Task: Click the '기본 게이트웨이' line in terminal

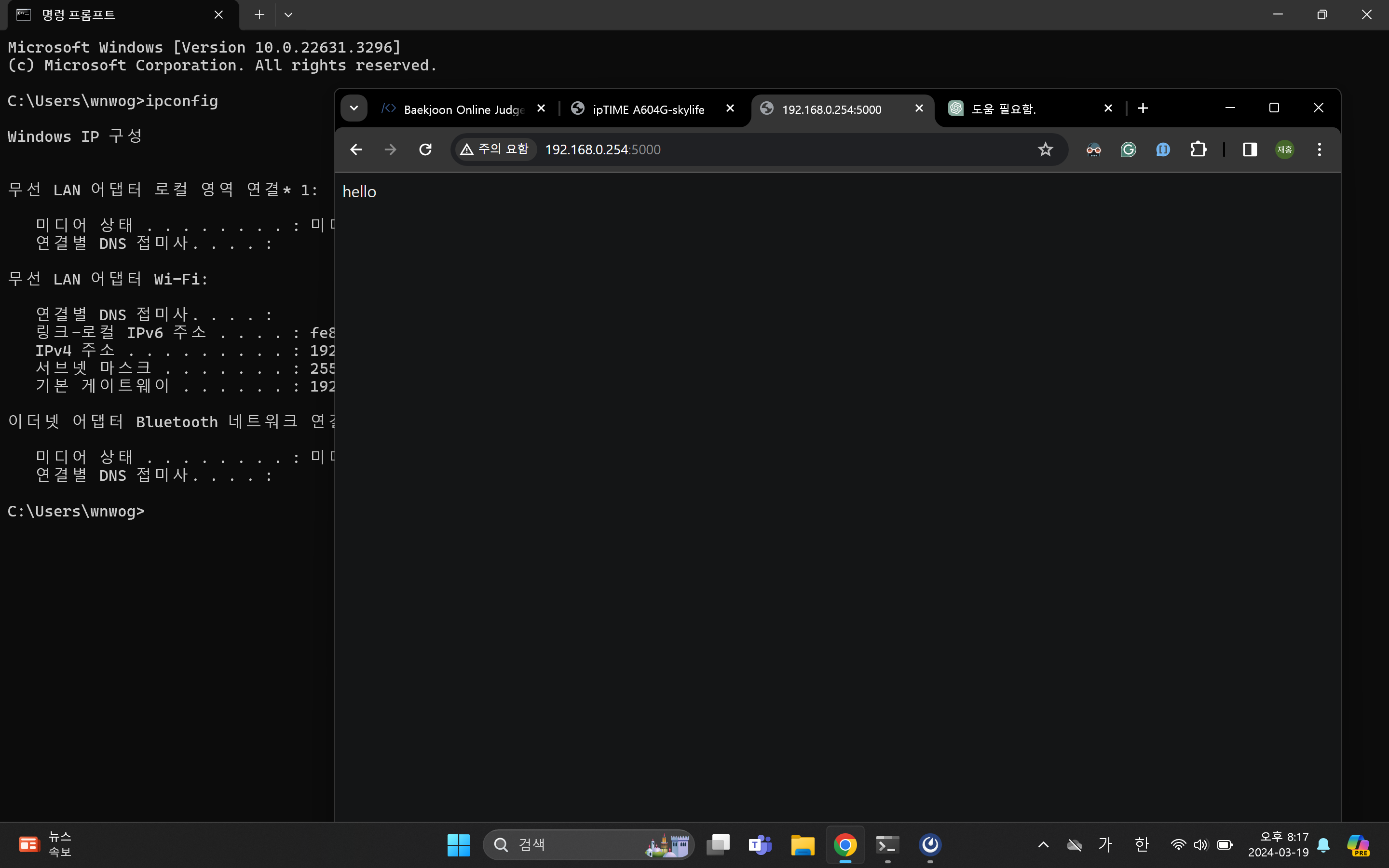Action: pyautogui.click(x=185, y=386)
